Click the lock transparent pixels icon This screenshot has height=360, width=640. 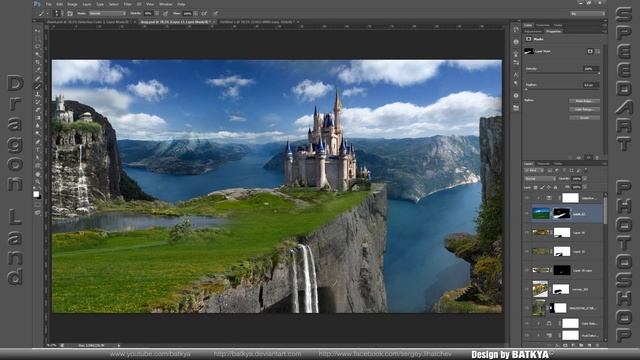(536, 187)
